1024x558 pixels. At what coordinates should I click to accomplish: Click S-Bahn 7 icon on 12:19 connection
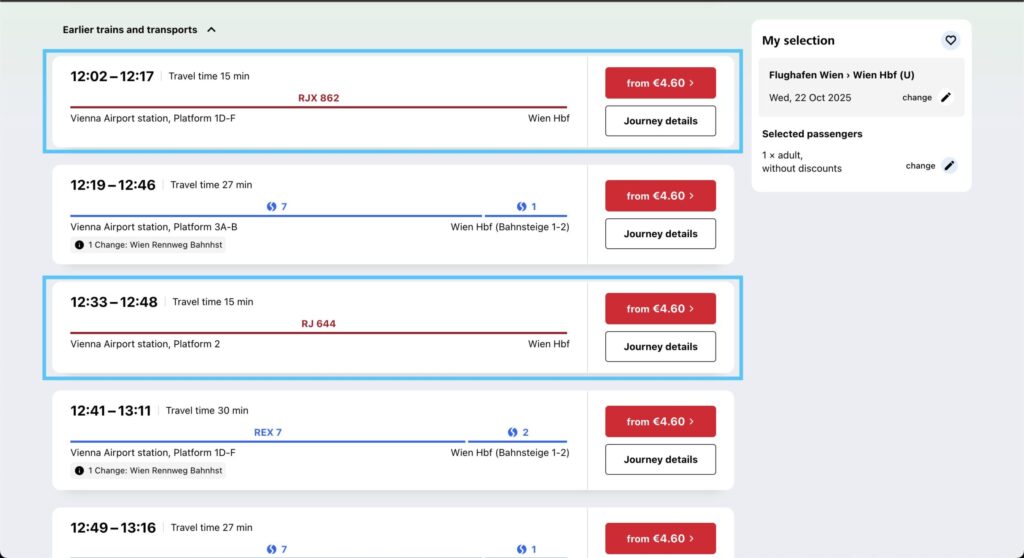click(x=271, y=207)
